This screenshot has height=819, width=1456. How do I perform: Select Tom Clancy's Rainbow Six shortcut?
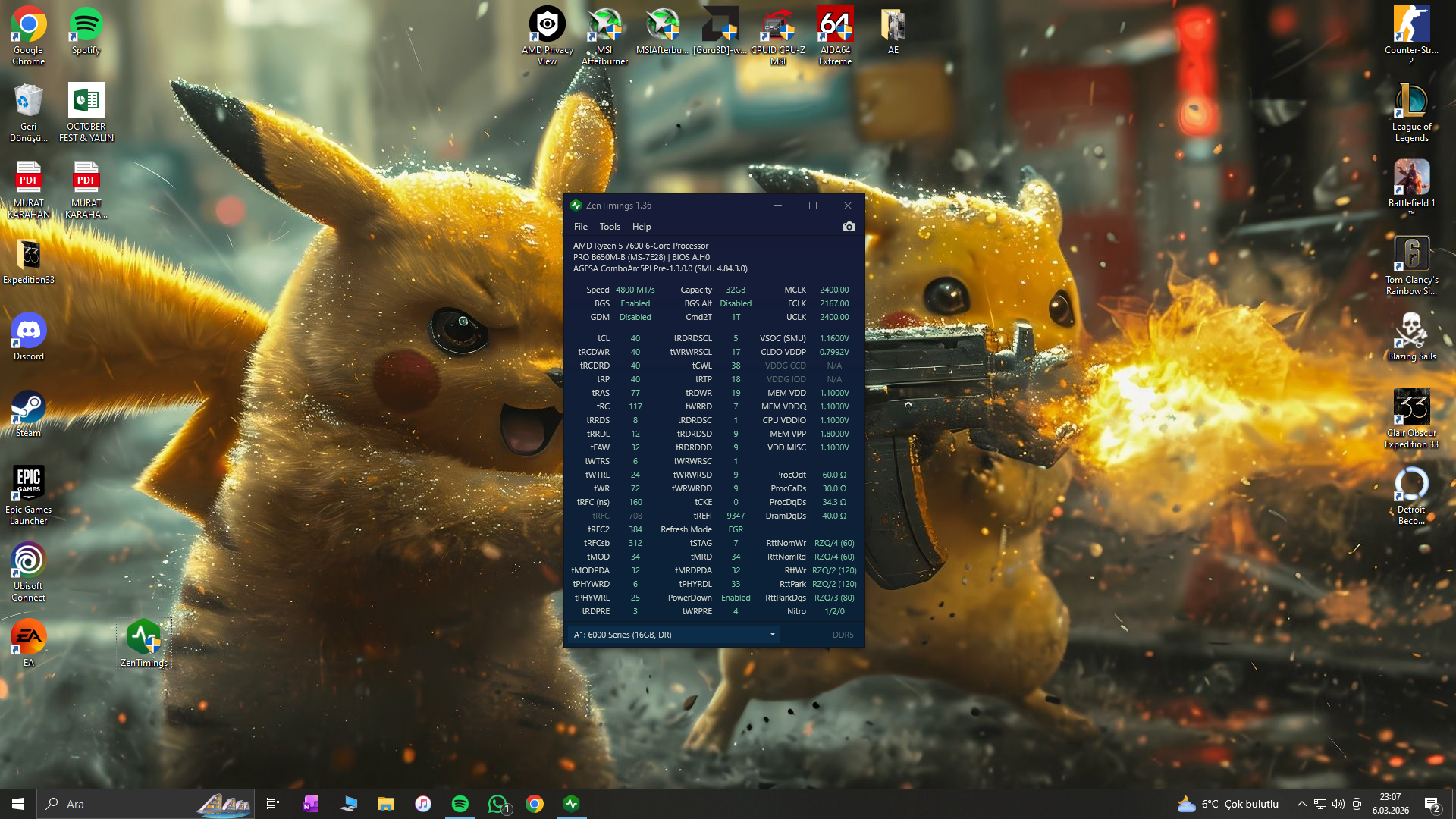pos(1411,265)
